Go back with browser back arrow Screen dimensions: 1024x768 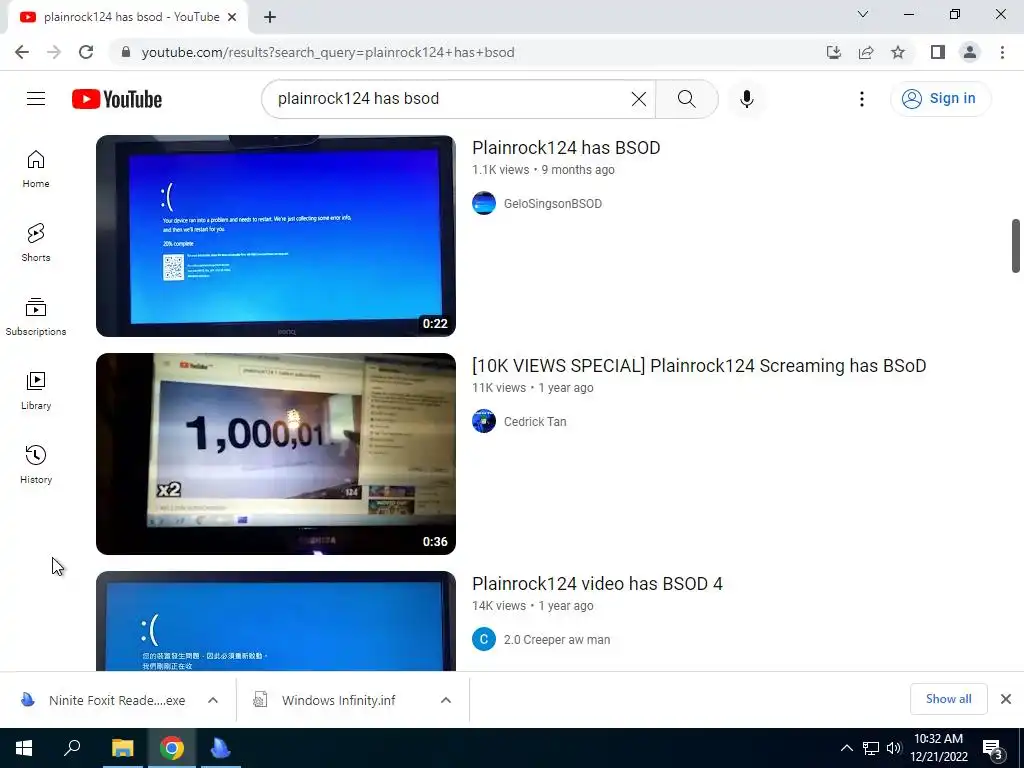pyautogui.click(x=22, y=52)
